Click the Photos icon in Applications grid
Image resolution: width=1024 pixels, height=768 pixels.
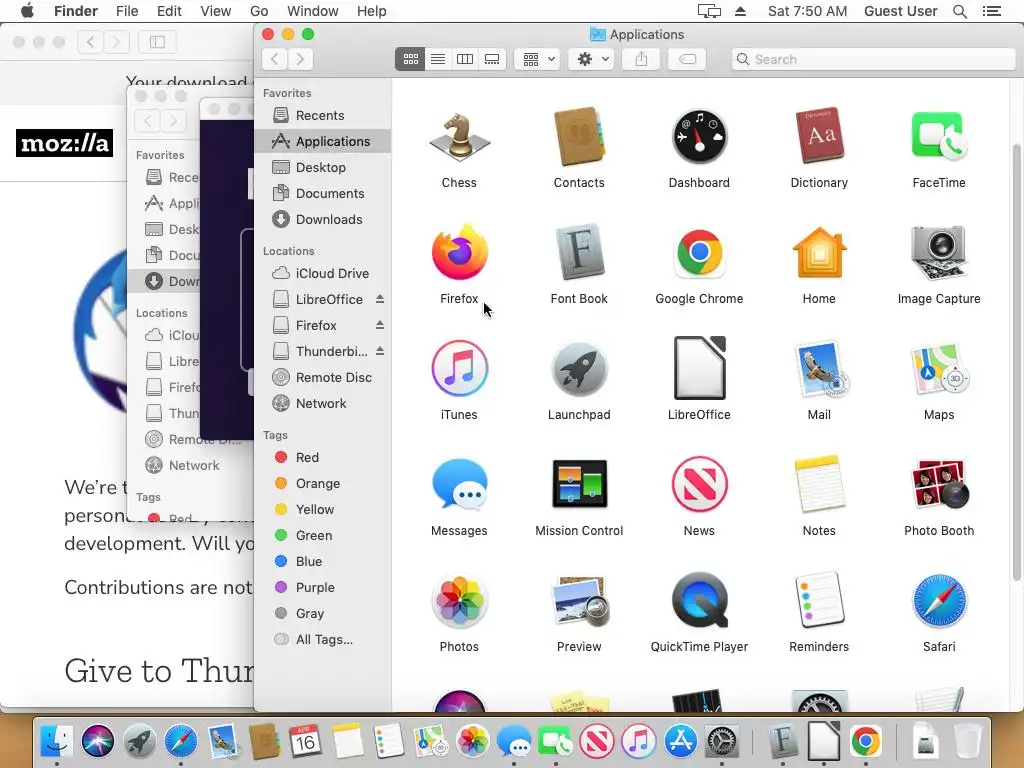459,600
